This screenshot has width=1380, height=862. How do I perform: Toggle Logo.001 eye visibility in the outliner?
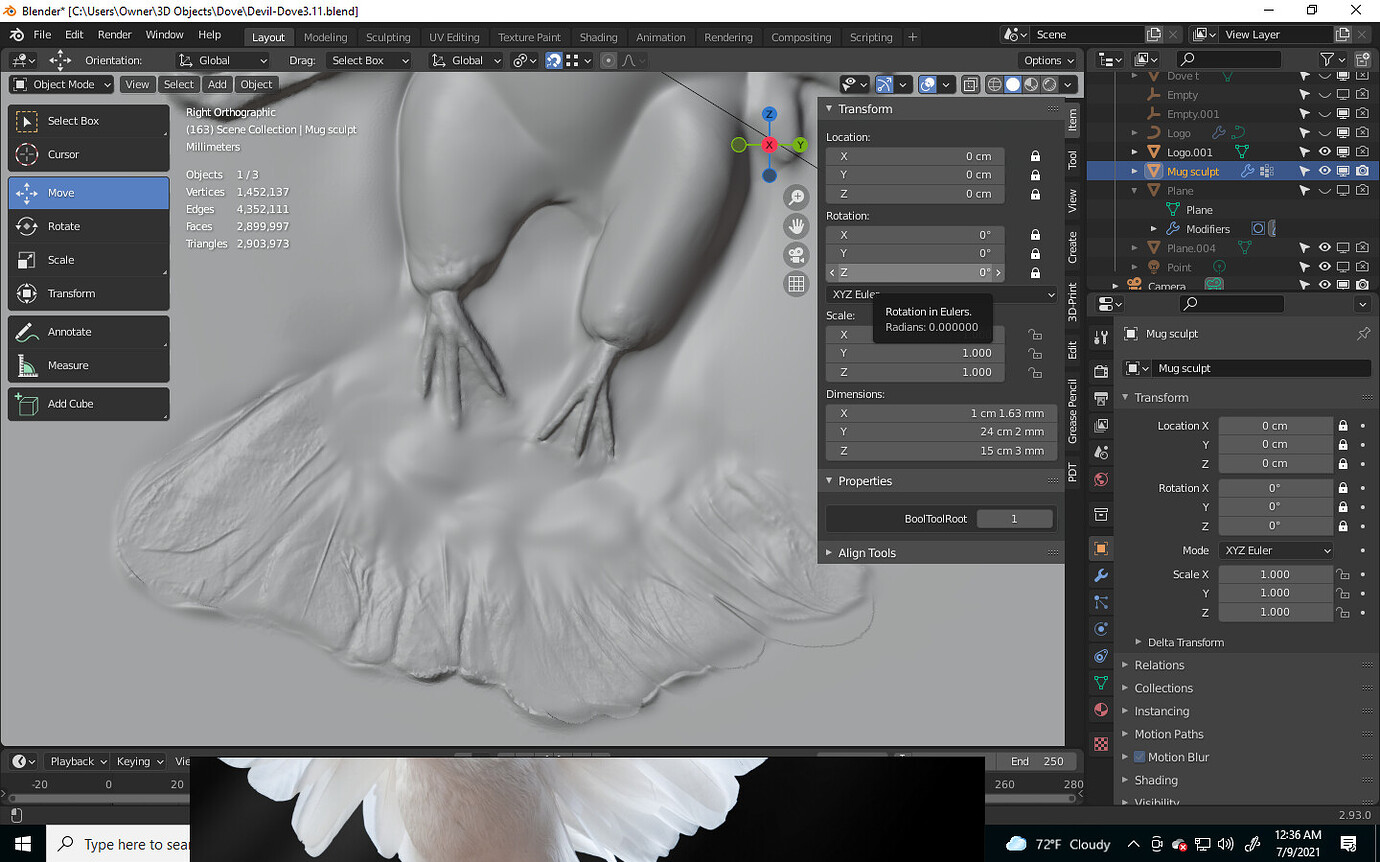[1324, 152]
